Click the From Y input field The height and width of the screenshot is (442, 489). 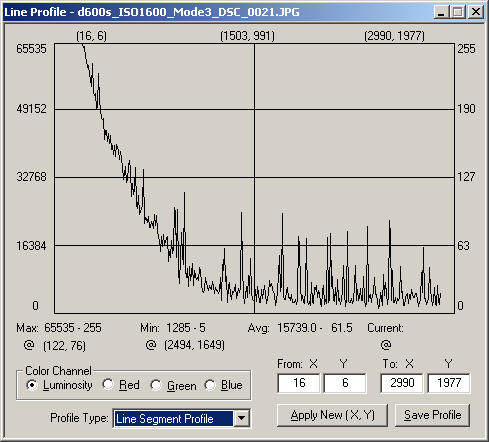tap(345, 383)
